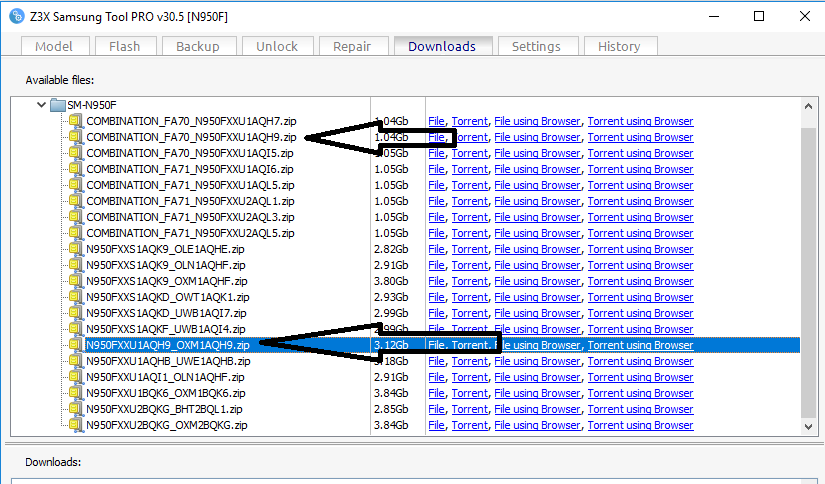Click zip icon for N950FXXU2BQKG_BHT2BQL1.zip
The width and height of the screenshot is (825, 484).
[76, 409]
